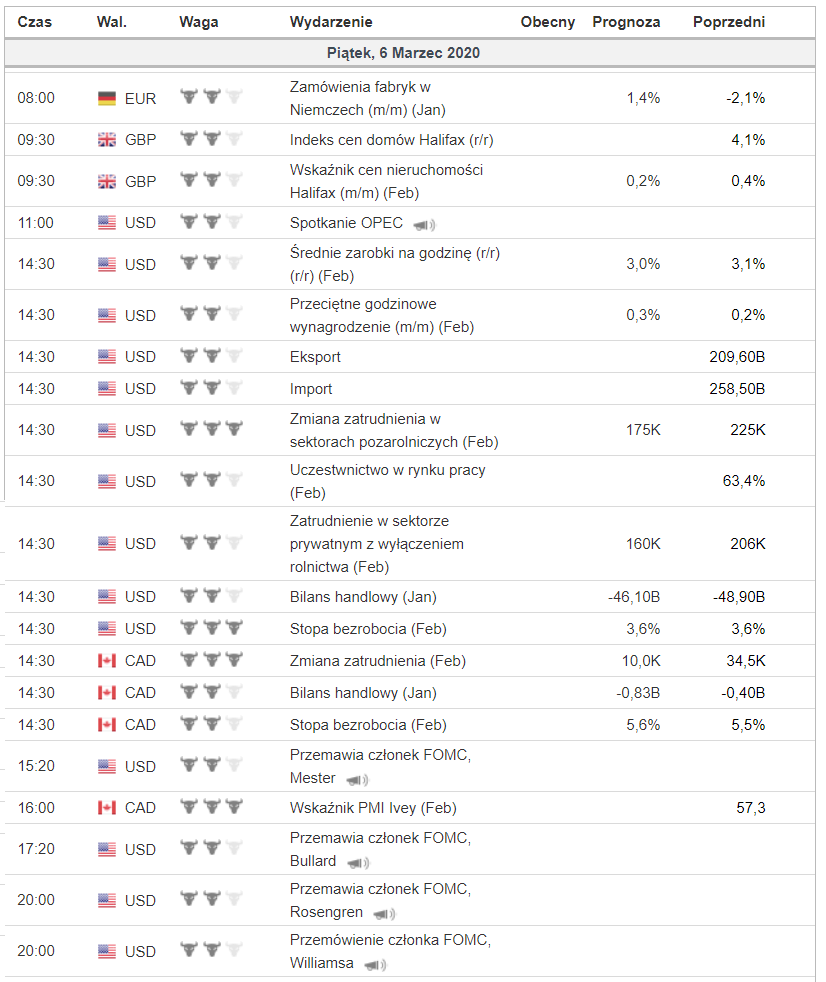Click bull importance icons for Stopa bezrobocia USD row
This screenshot has height=982, width=826.
click(211, 628)
